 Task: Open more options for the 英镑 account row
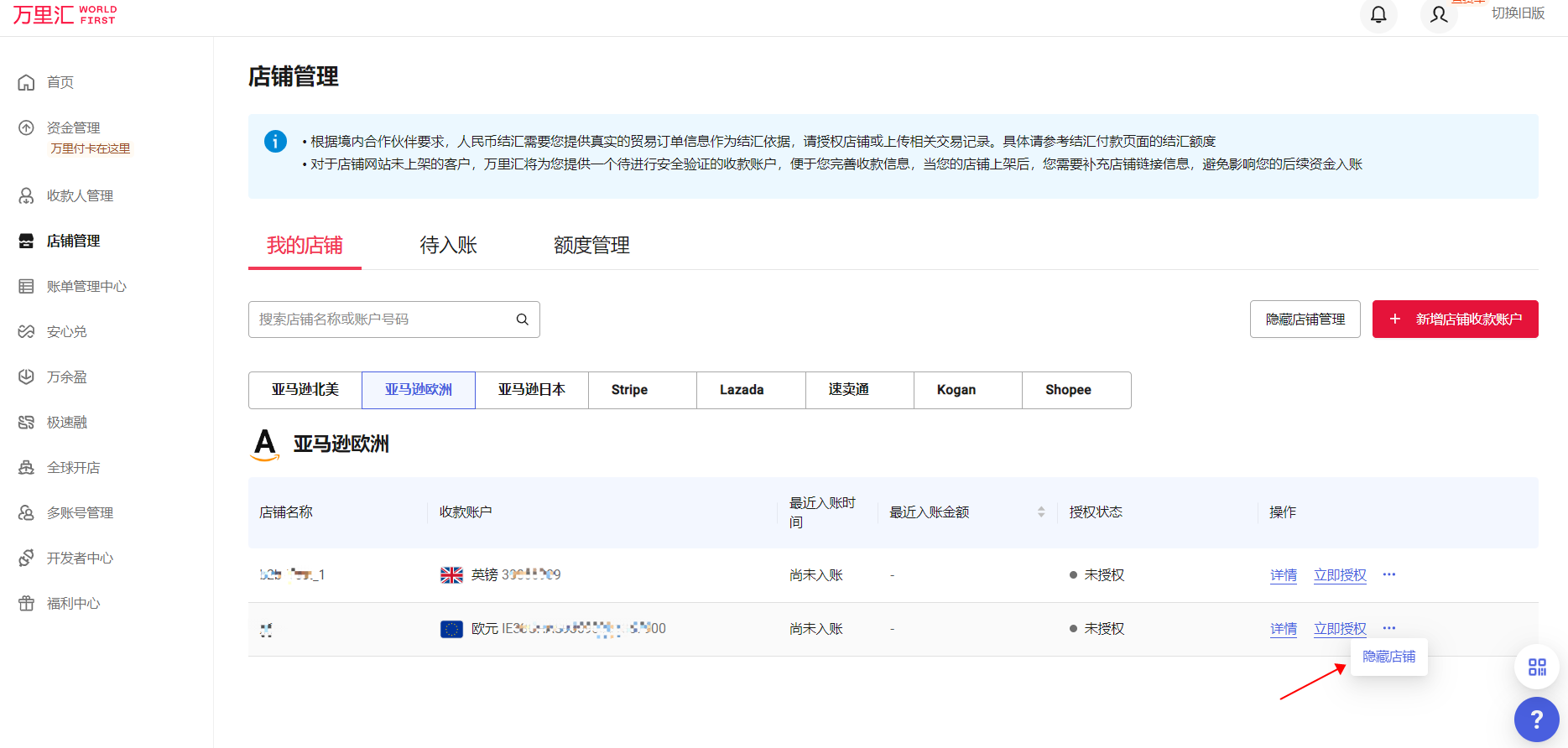[x=1389, y=574]
